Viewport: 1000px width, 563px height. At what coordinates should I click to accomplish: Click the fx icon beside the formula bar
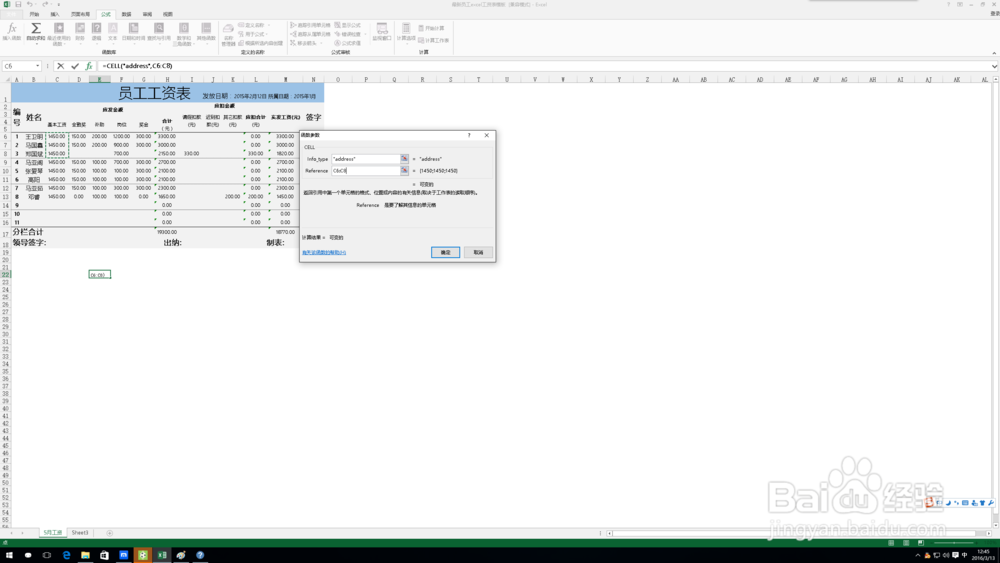(89, 66)
